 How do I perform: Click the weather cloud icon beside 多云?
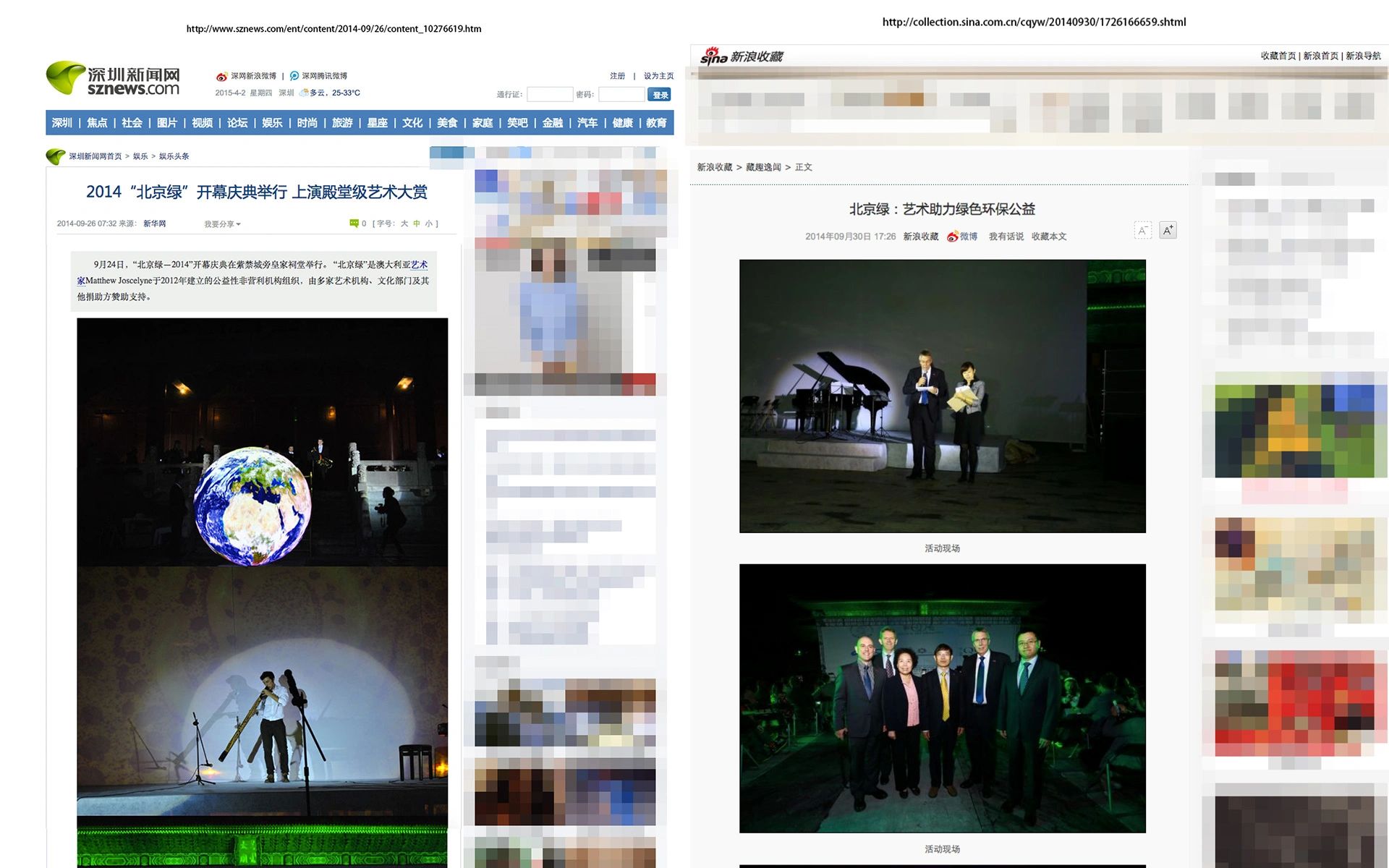304,93
